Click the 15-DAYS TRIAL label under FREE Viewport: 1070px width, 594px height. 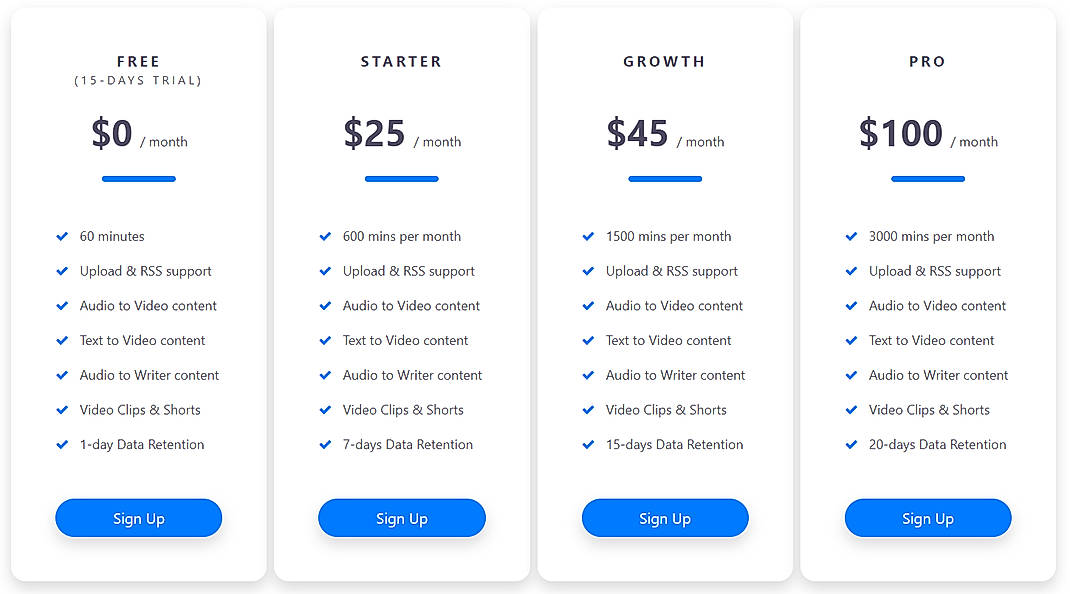(x=138, y=80)
